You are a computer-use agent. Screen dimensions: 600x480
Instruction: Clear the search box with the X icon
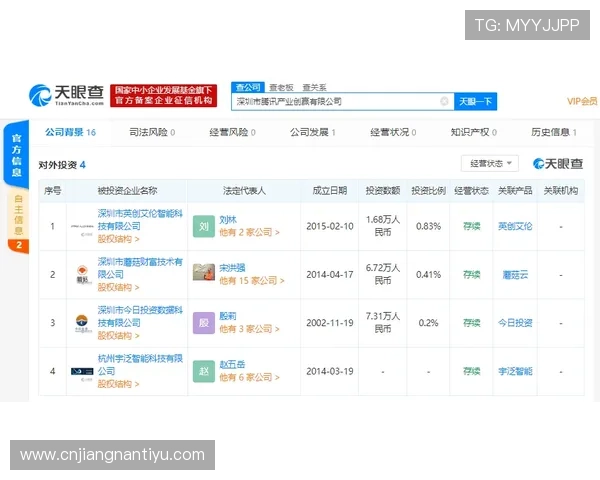444,101
